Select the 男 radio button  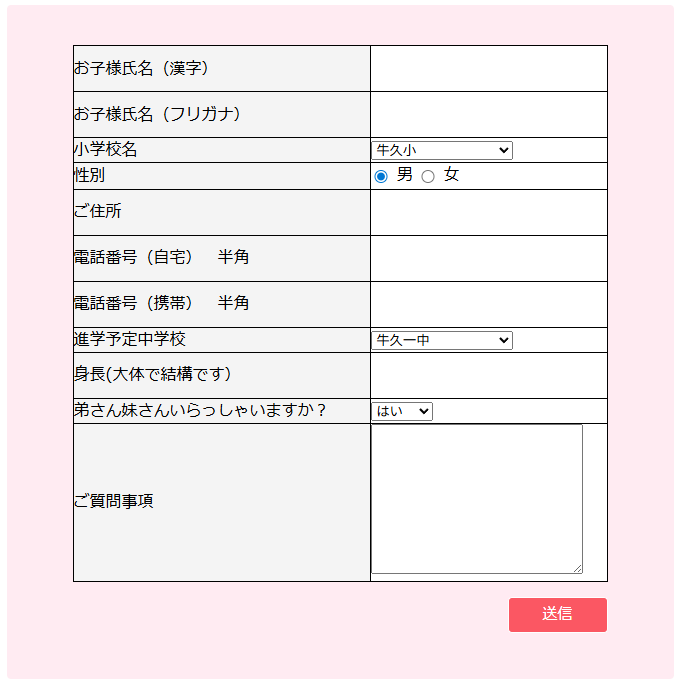click(381, 177)
